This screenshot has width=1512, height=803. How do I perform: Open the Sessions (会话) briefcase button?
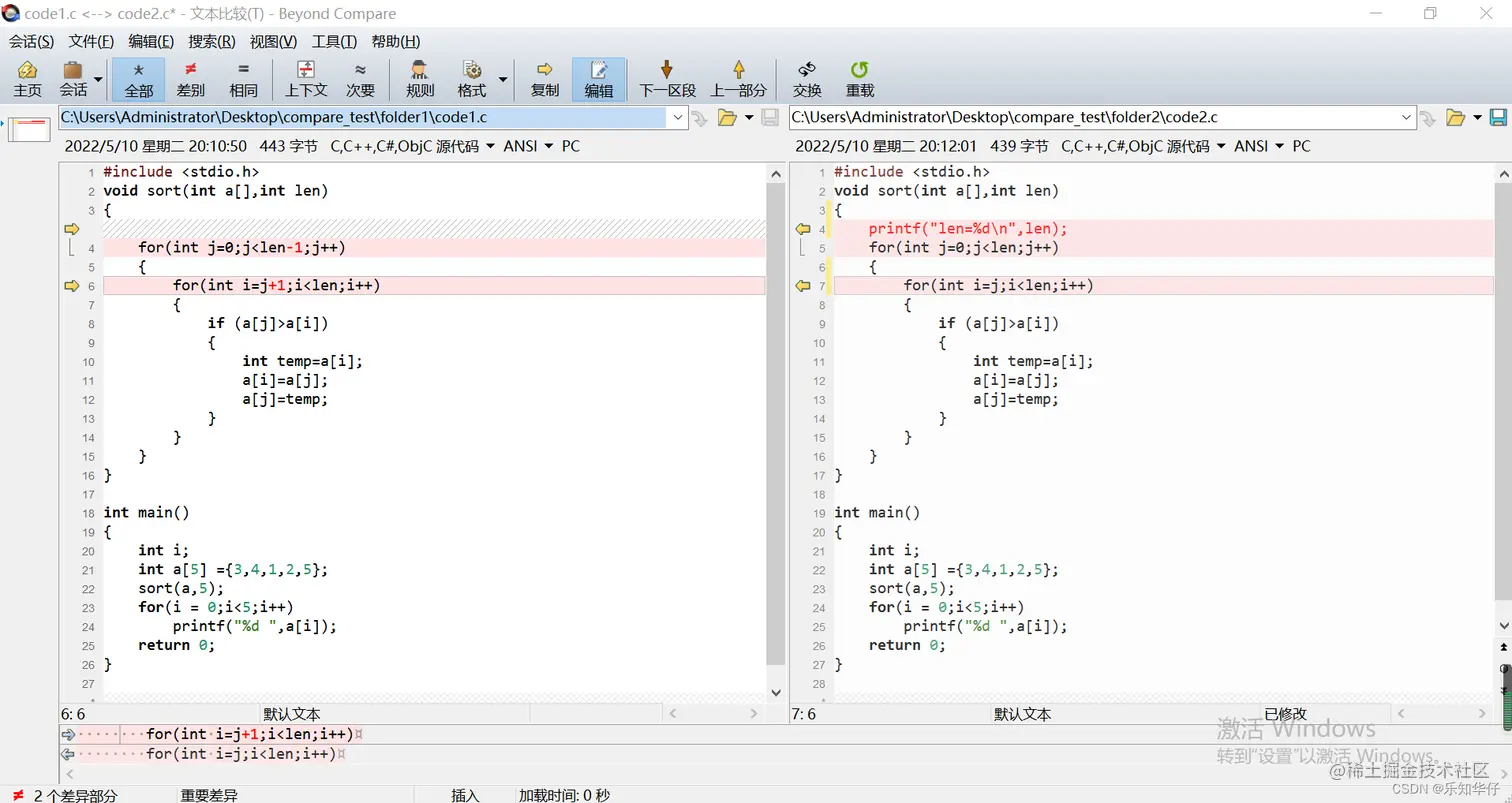(72, 79)
